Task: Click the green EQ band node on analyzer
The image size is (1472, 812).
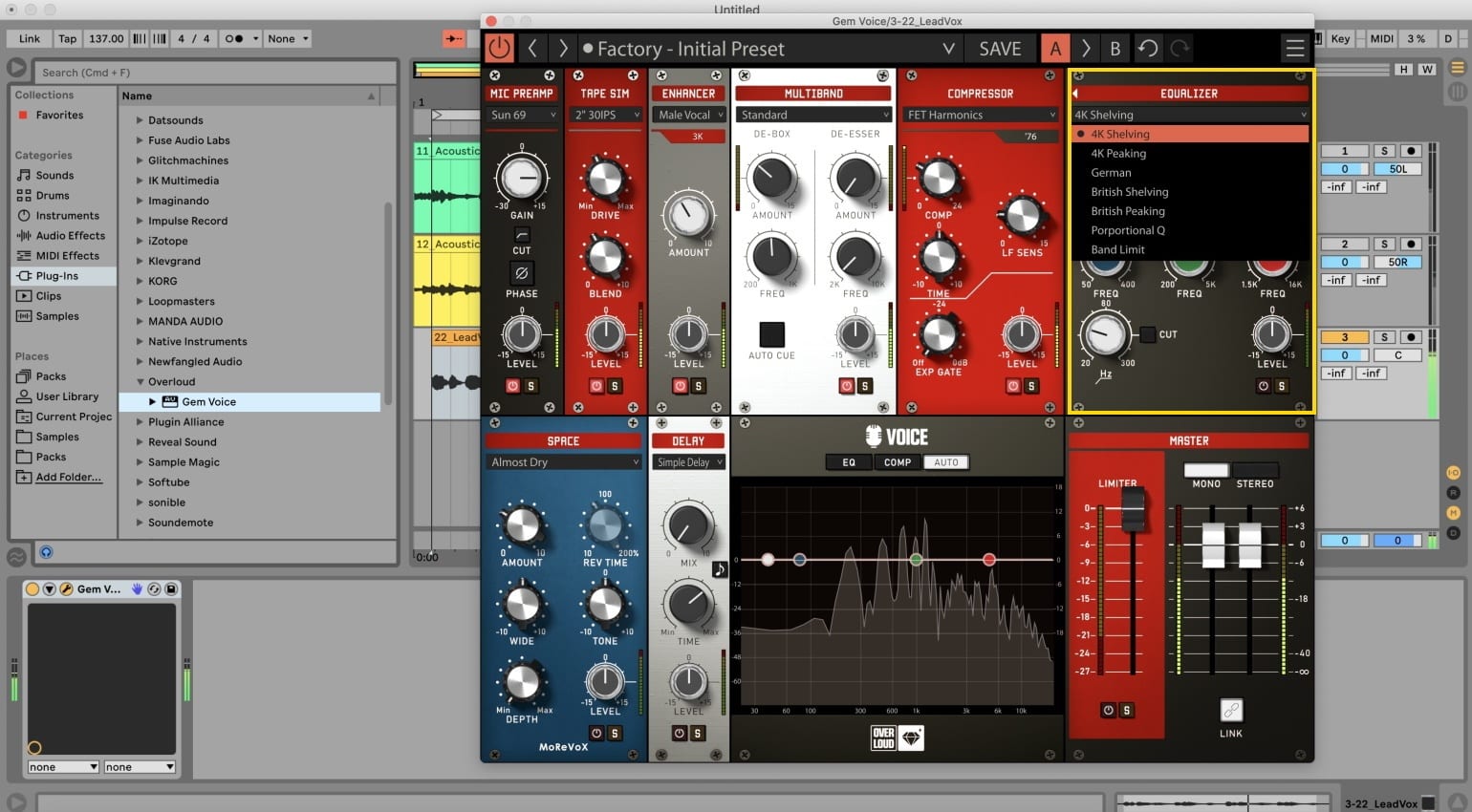Action: [917, 559]
